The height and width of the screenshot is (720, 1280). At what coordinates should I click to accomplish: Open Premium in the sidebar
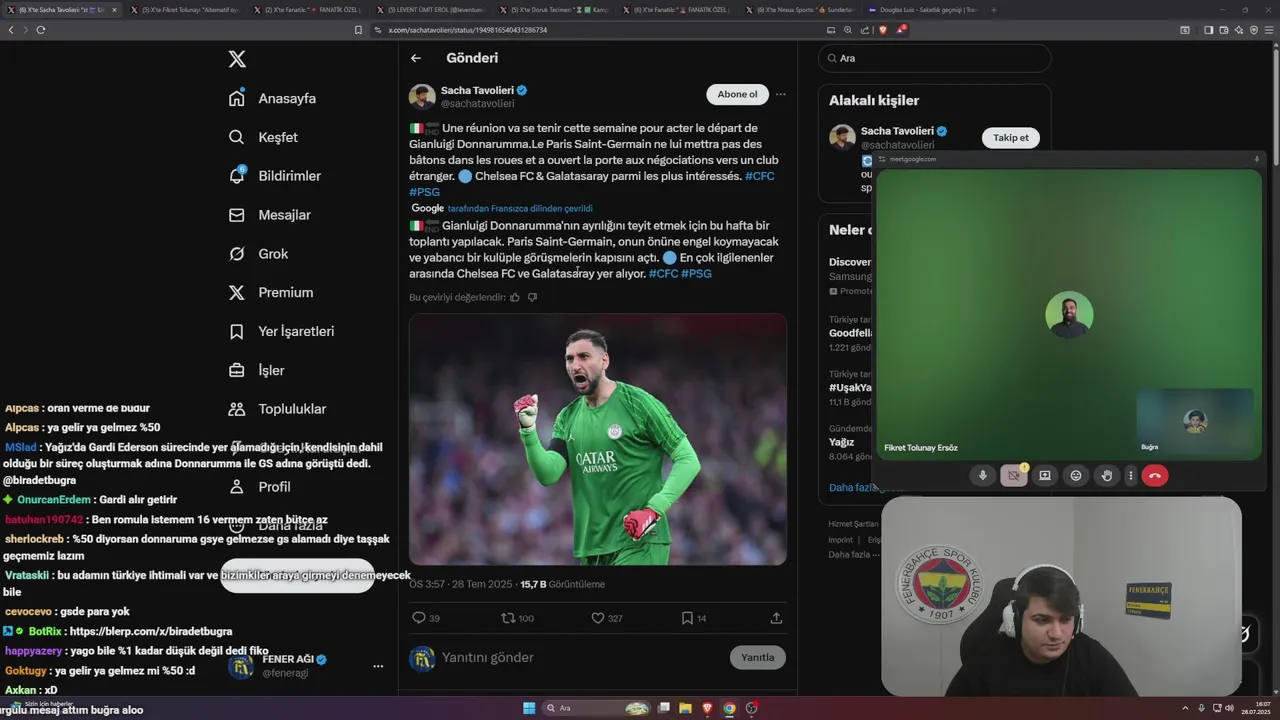(x=270, y=293)
